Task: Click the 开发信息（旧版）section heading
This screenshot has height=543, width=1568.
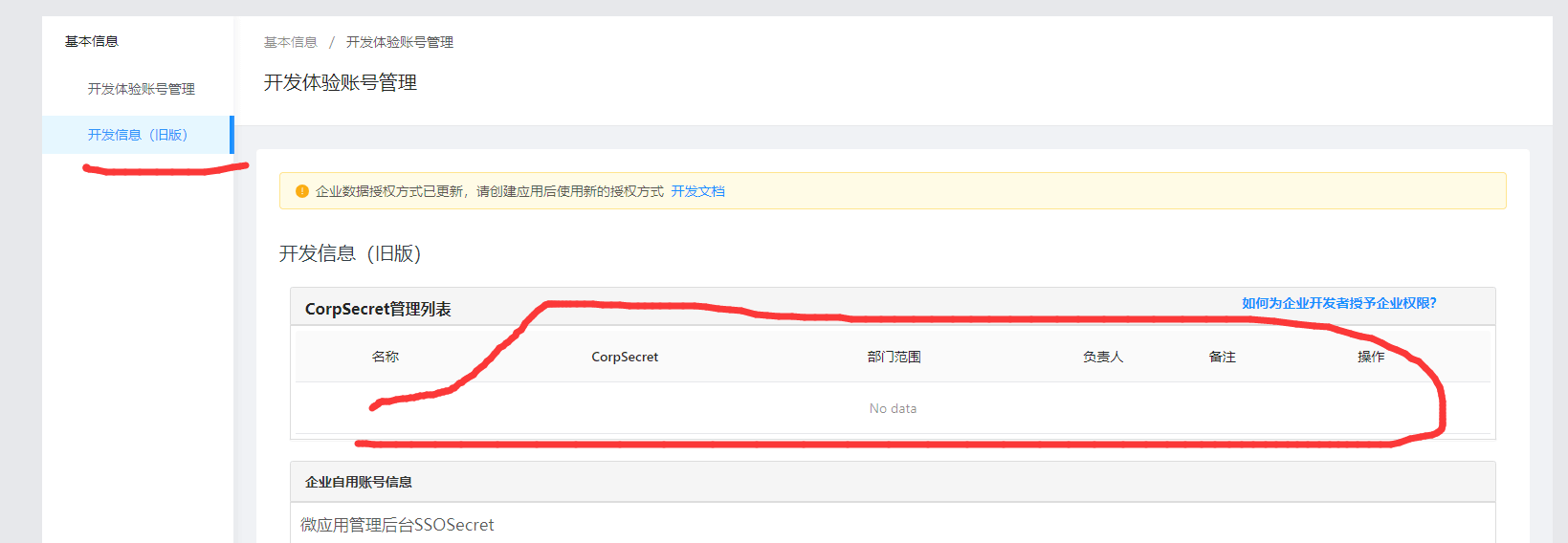Action: tap(350, 253)
